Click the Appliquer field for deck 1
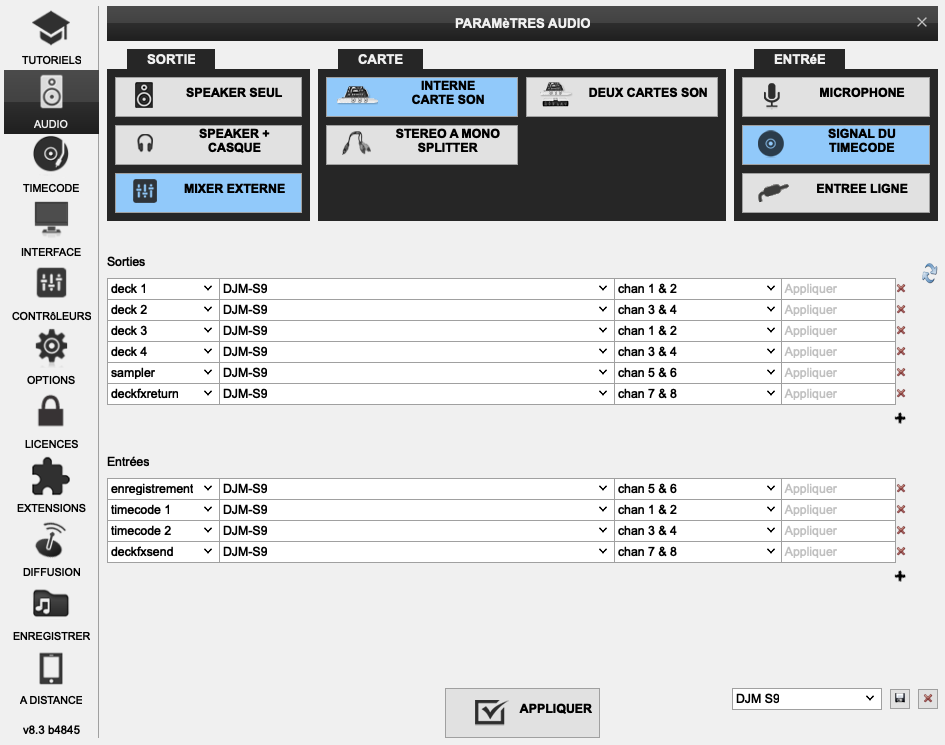 point(838,289)
